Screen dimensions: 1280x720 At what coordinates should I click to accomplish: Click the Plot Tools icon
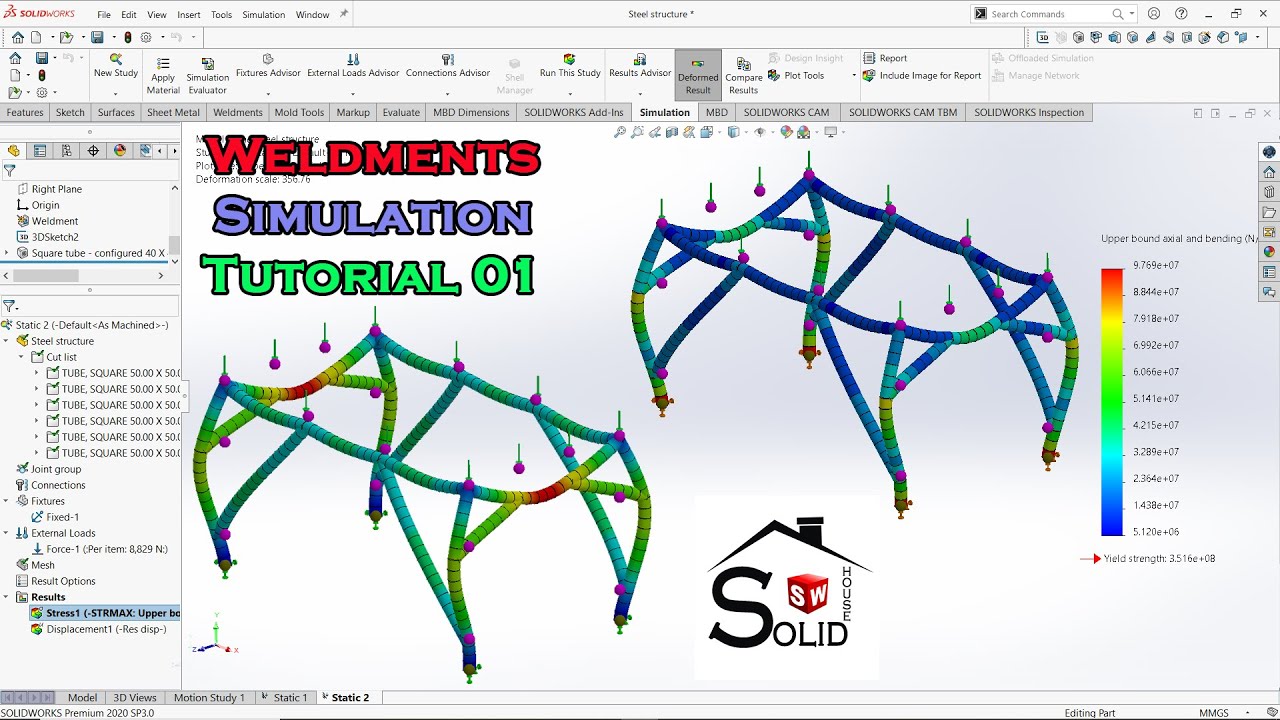tap(775, 75)
